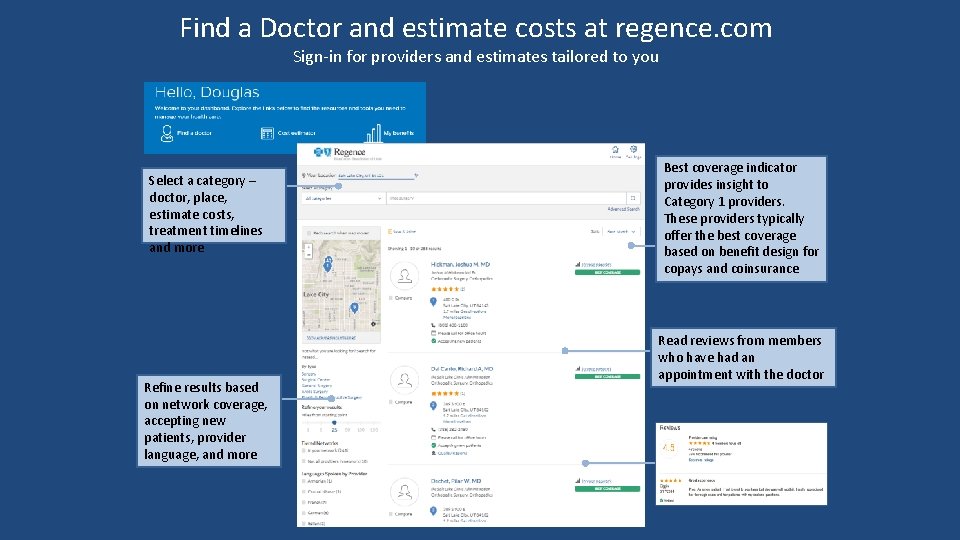960x540 pixels.
Task: Click Hickman's phone icon
Action: 433,326
